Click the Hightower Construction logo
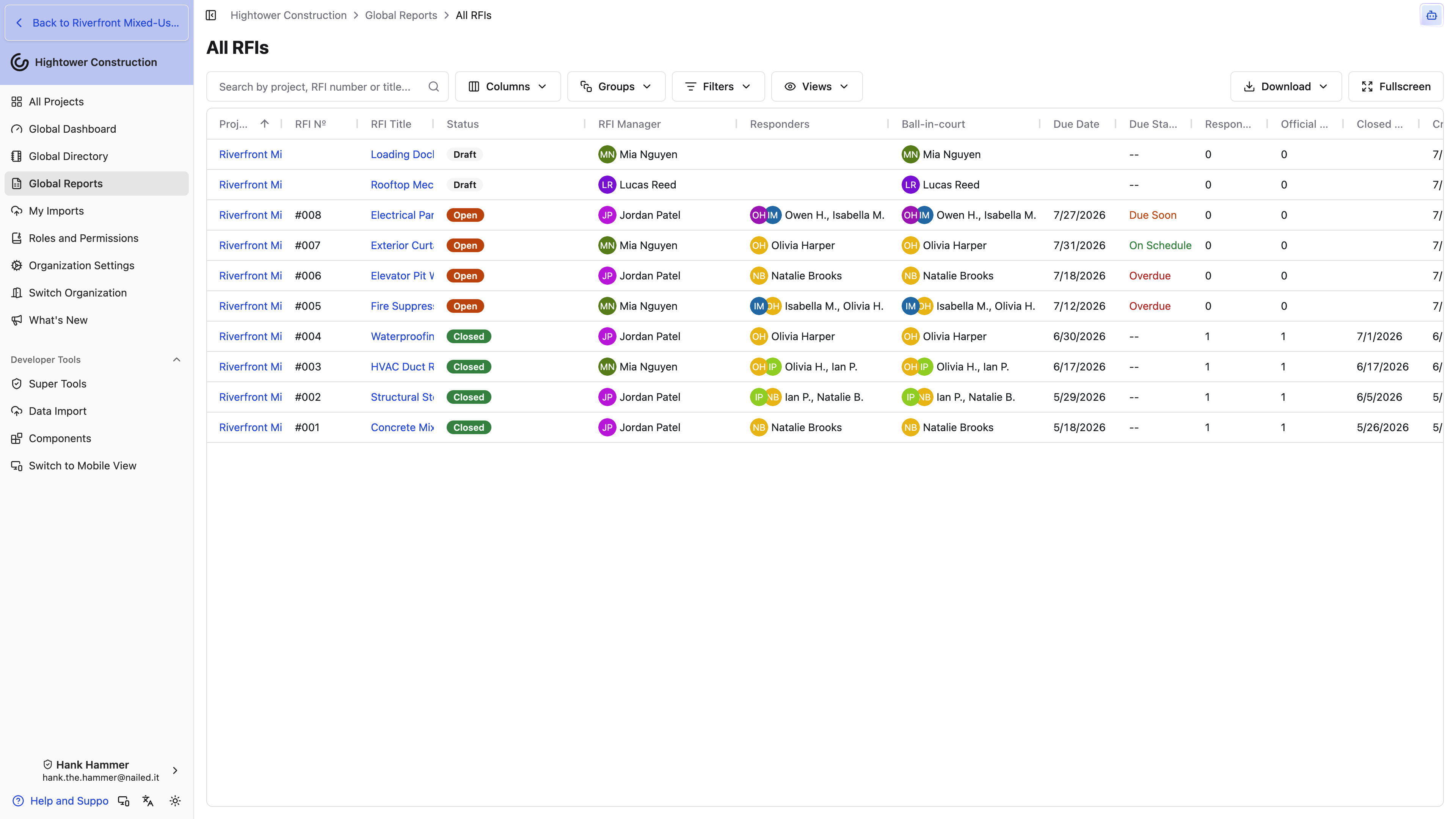1456x819 pixels. click(20, 62)
